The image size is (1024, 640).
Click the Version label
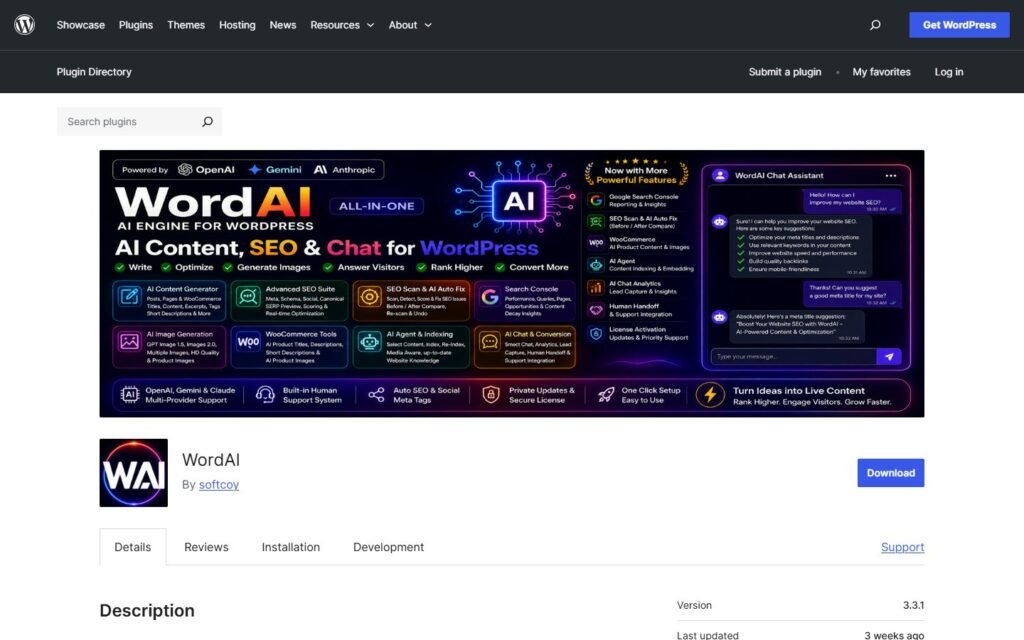coord(694,605)
